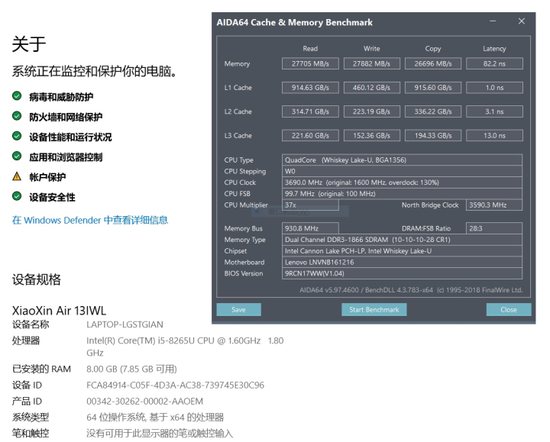Click L3 Cache Latency 13.0 ns
550x442 pixels.
[x=495, y=135]
